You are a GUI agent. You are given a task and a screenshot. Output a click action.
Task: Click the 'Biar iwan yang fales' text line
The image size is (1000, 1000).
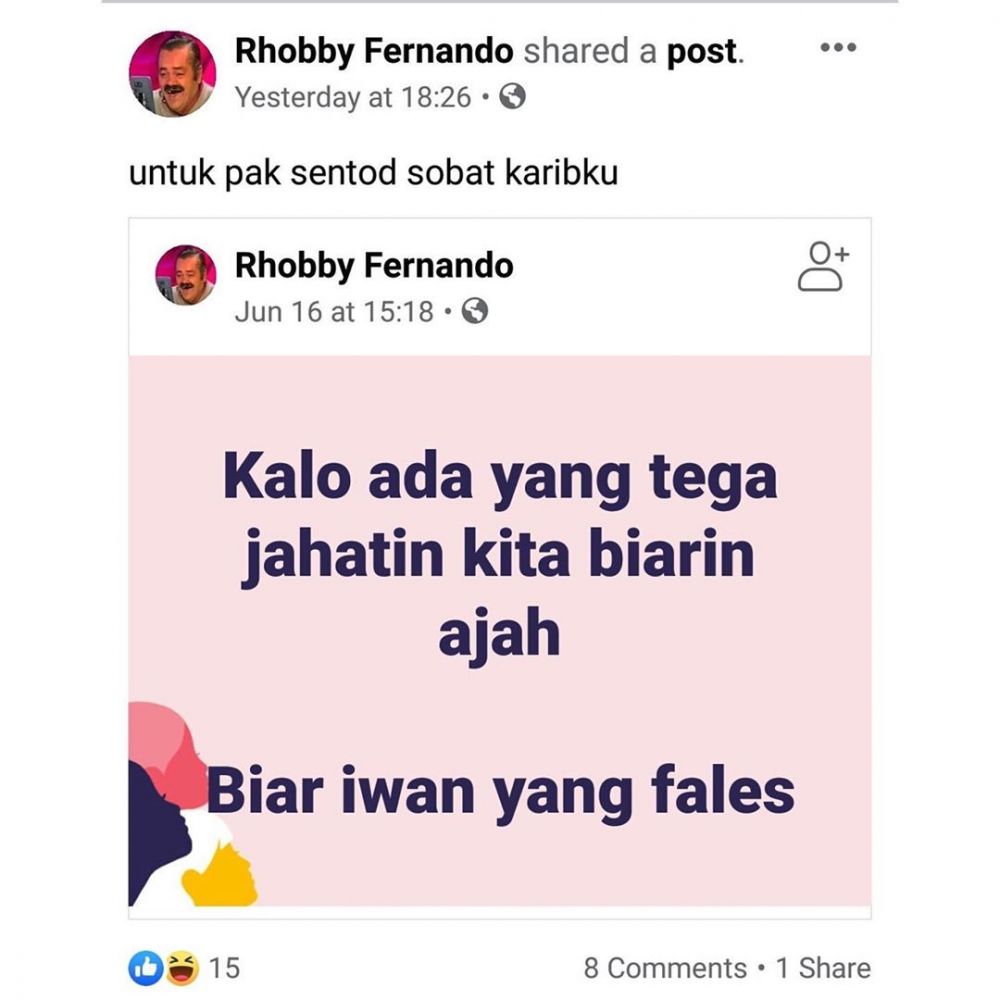(501, 794)
